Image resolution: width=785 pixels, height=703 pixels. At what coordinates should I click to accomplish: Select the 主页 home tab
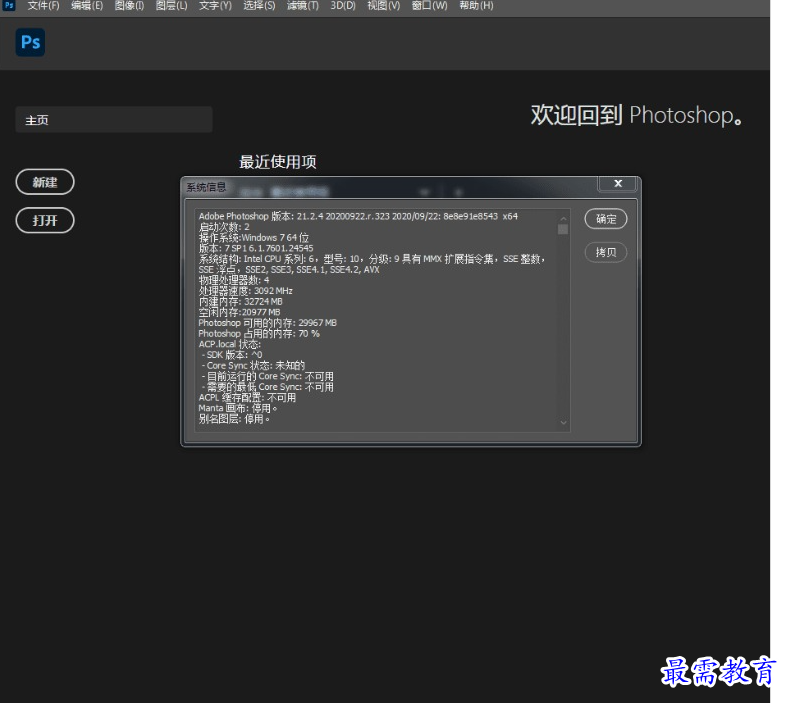114,120
